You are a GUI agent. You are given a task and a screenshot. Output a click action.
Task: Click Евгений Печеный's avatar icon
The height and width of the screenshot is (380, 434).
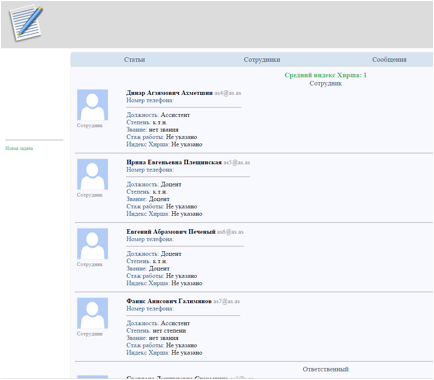pyautogui.click(x=92, y=244)
